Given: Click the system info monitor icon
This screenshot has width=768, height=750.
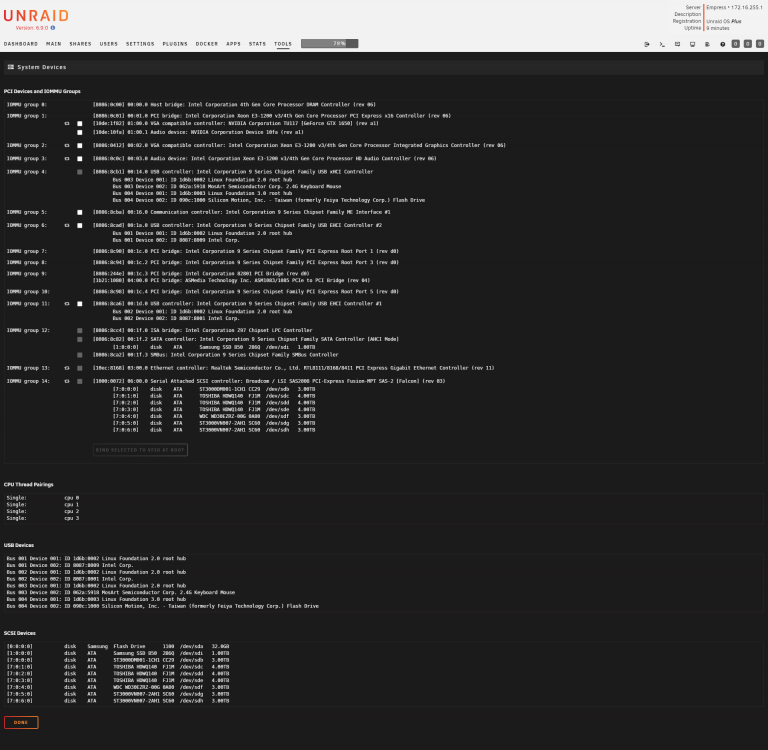Looking at the screenshot, I should [x=692, y=44].
